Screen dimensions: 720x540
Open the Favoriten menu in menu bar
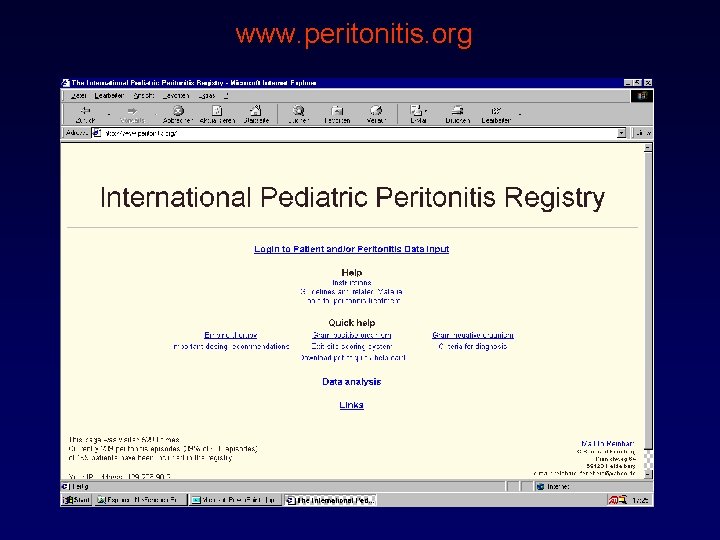176,96
